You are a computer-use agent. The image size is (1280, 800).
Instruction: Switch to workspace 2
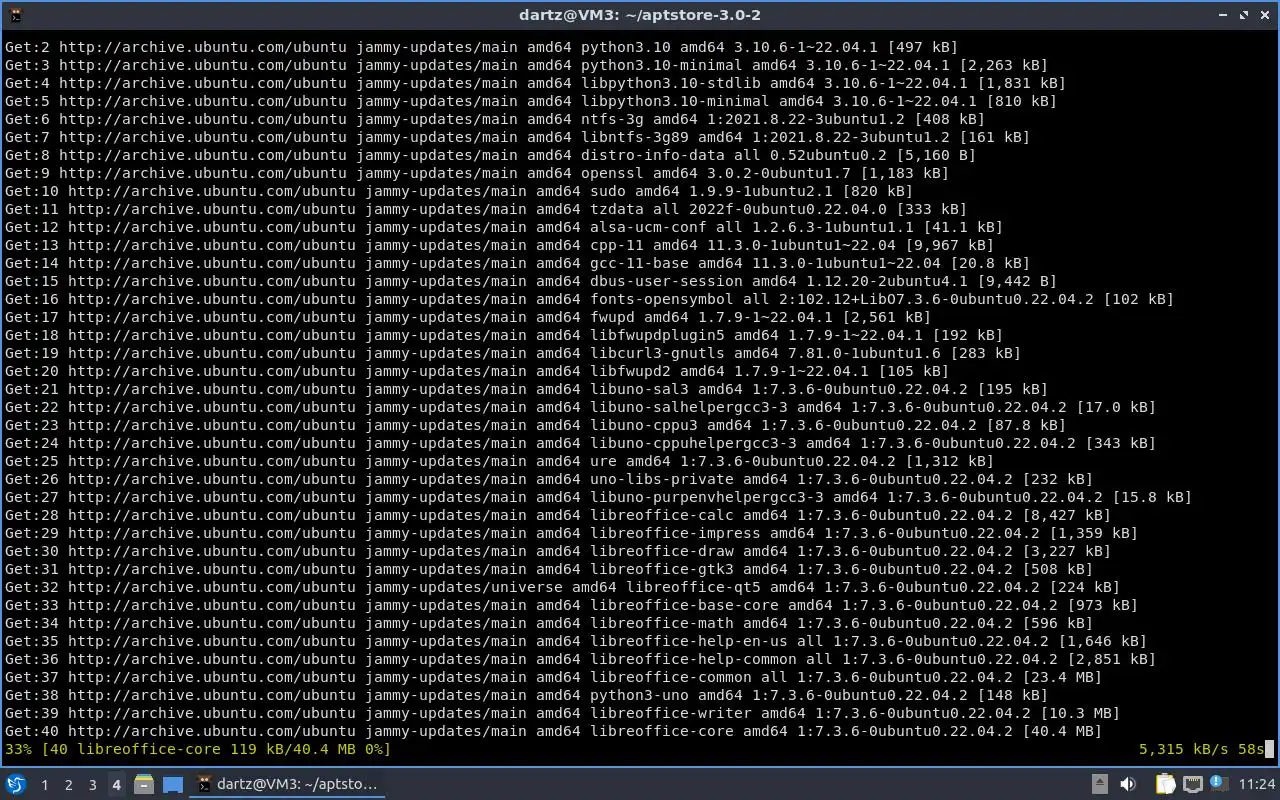pos(68,785)
